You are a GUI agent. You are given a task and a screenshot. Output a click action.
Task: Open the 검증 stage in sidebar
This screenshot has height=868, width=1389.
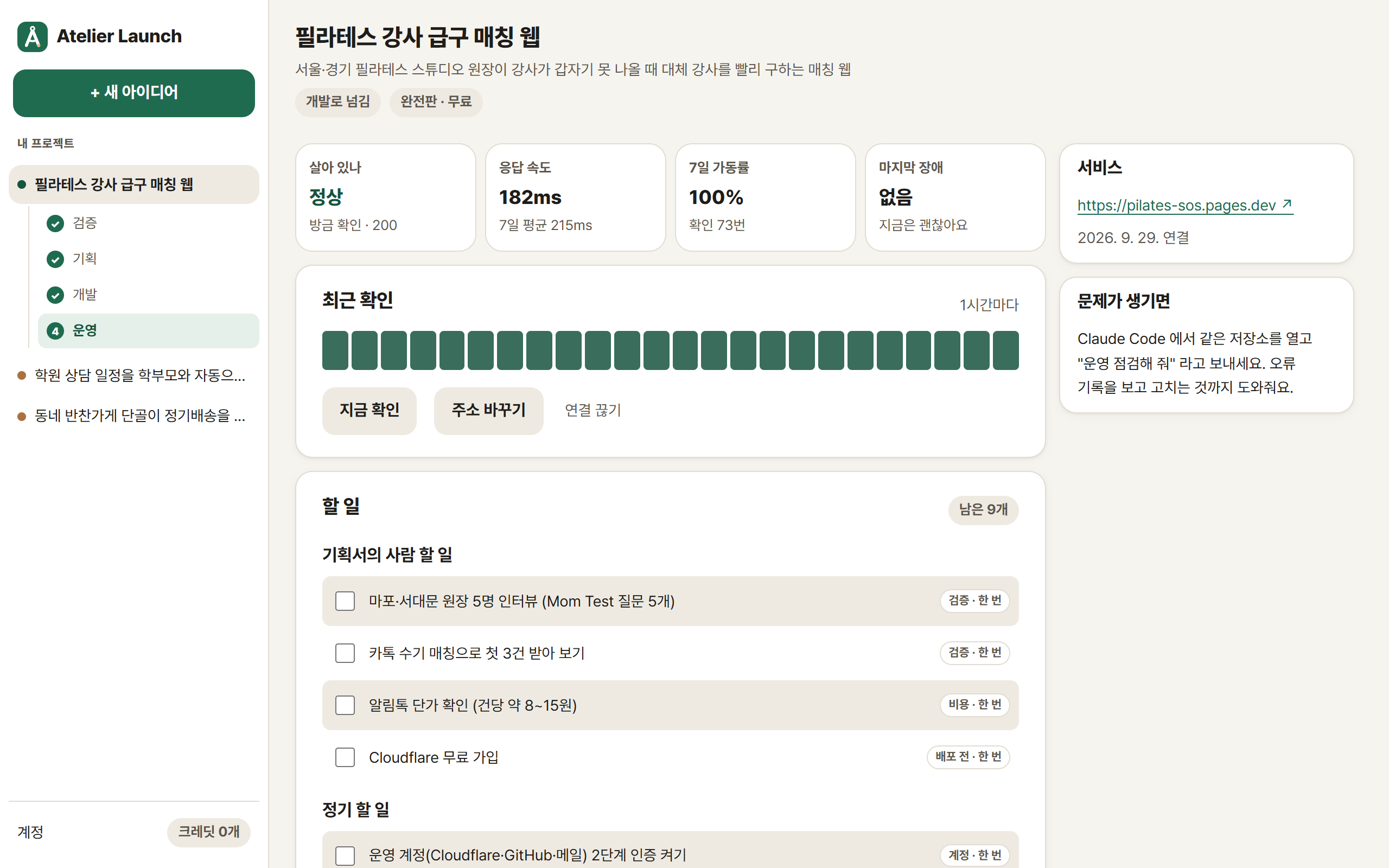[x=149, y=224]
